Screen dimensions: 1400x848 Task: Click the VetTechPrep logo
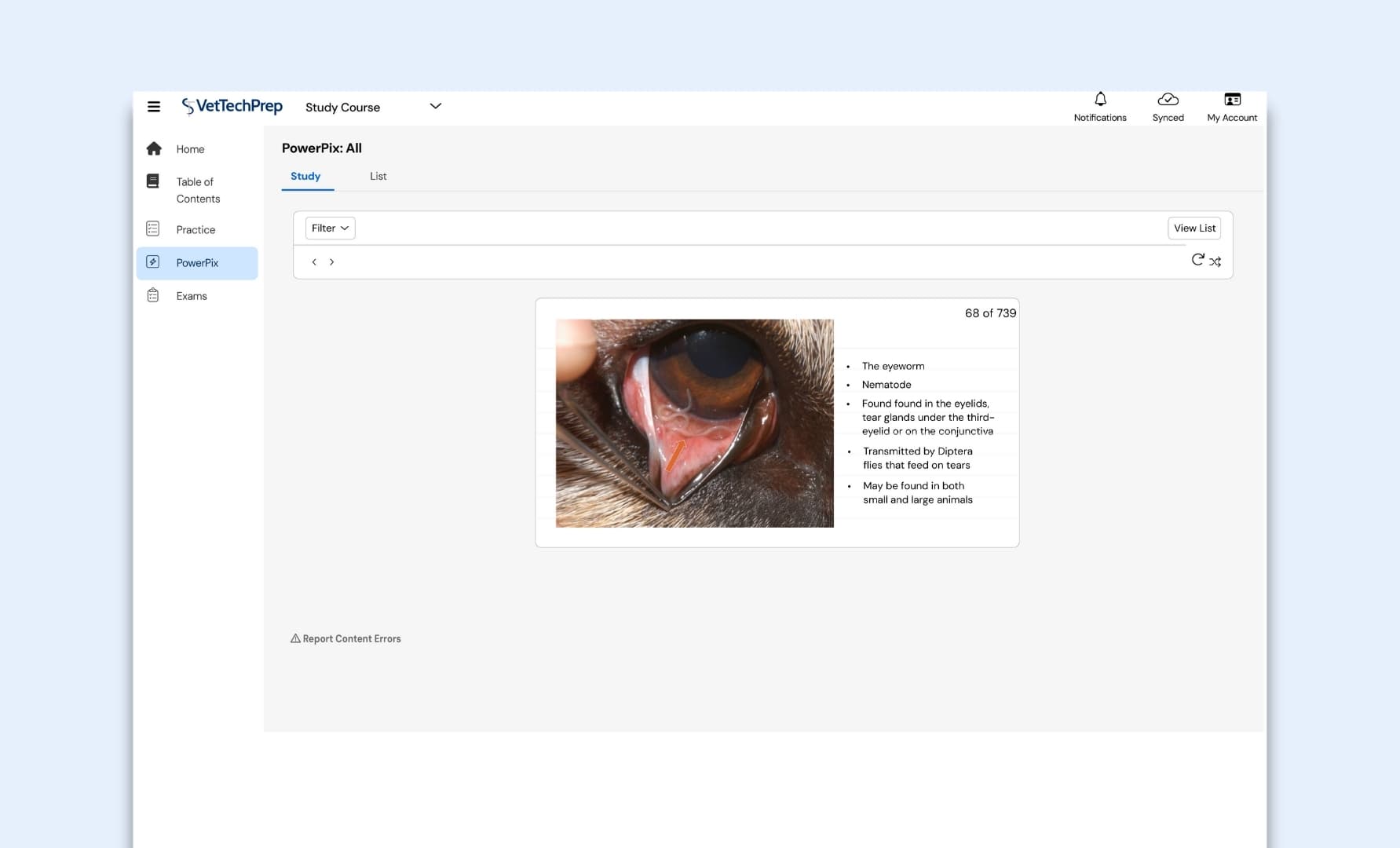232,106
